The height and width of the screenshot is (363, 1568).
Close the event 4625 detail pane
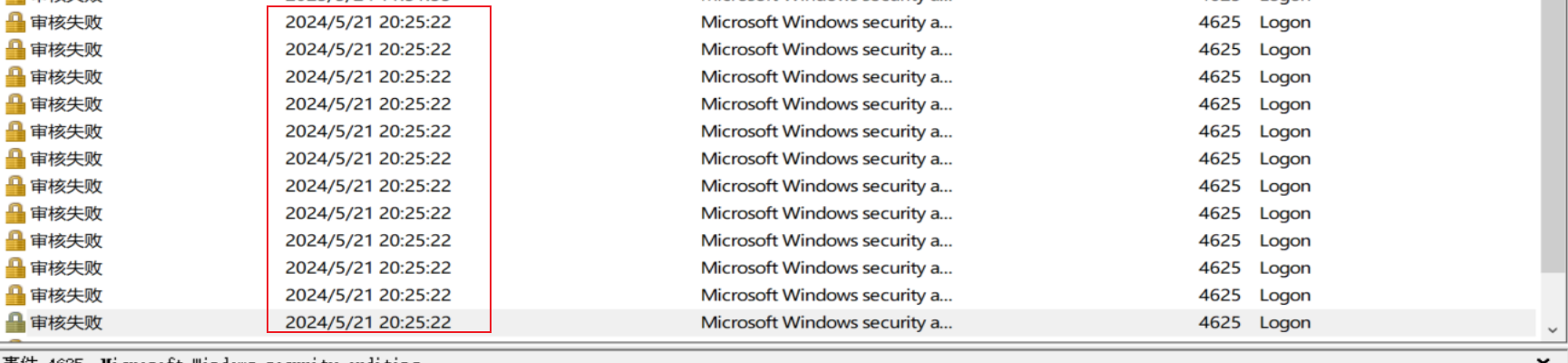coord(1544,359)
